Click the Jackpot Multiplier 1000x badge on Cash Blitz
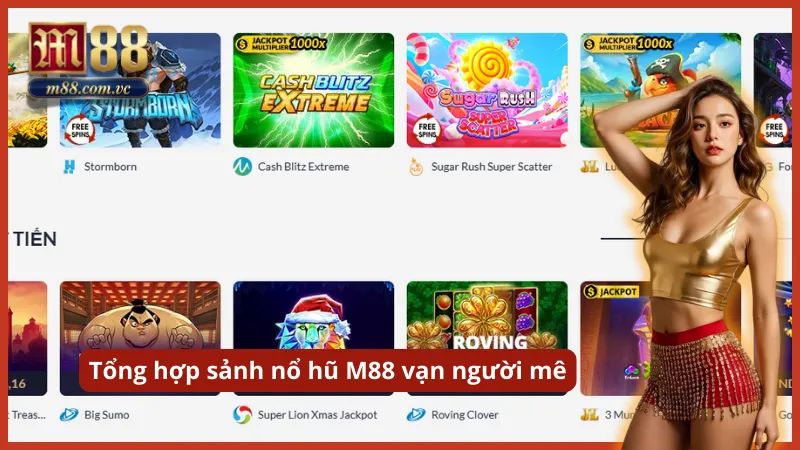This screenshot has height=450, width=800. [281, 44]
